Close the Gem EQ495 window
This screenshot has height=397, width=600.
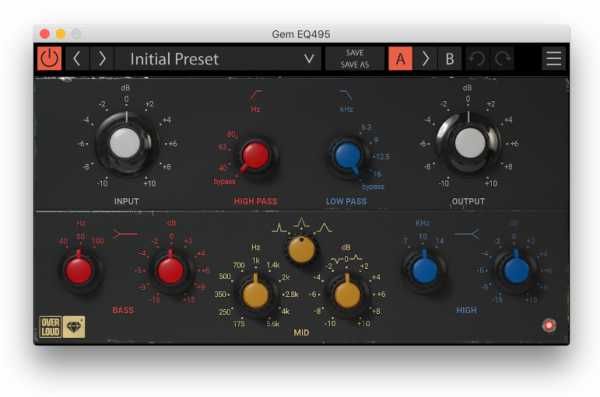point(45,34)
